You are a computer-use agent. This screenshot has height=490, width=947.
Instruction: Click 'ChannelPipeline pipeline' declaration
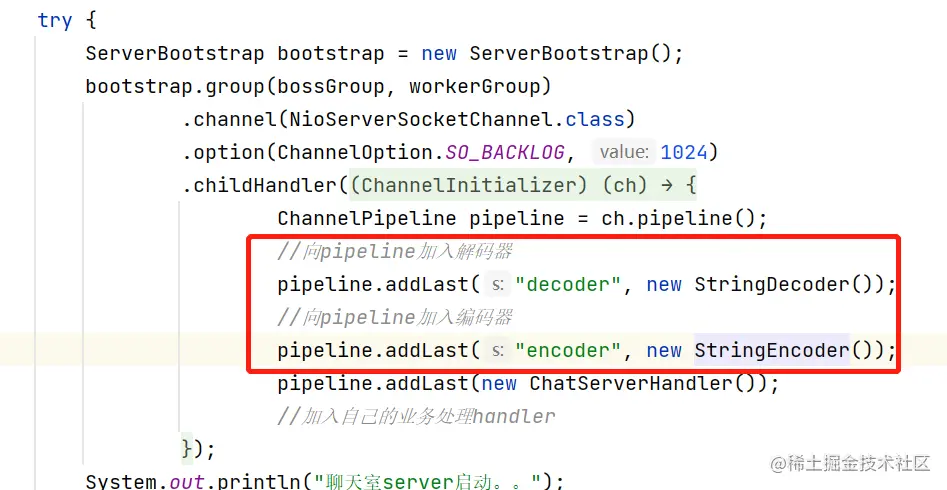(420, 219)
